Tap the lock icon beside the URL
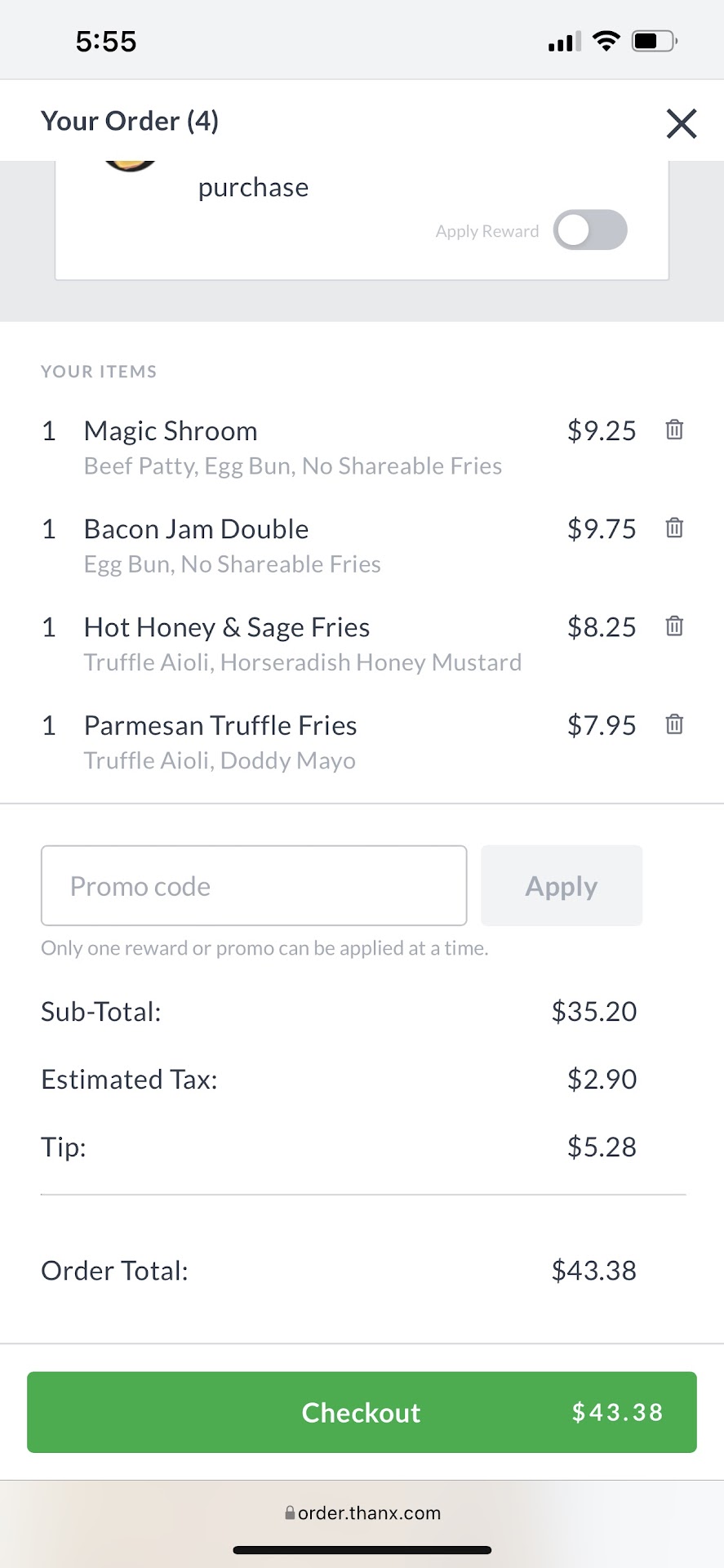 [x=290, y=1513]
